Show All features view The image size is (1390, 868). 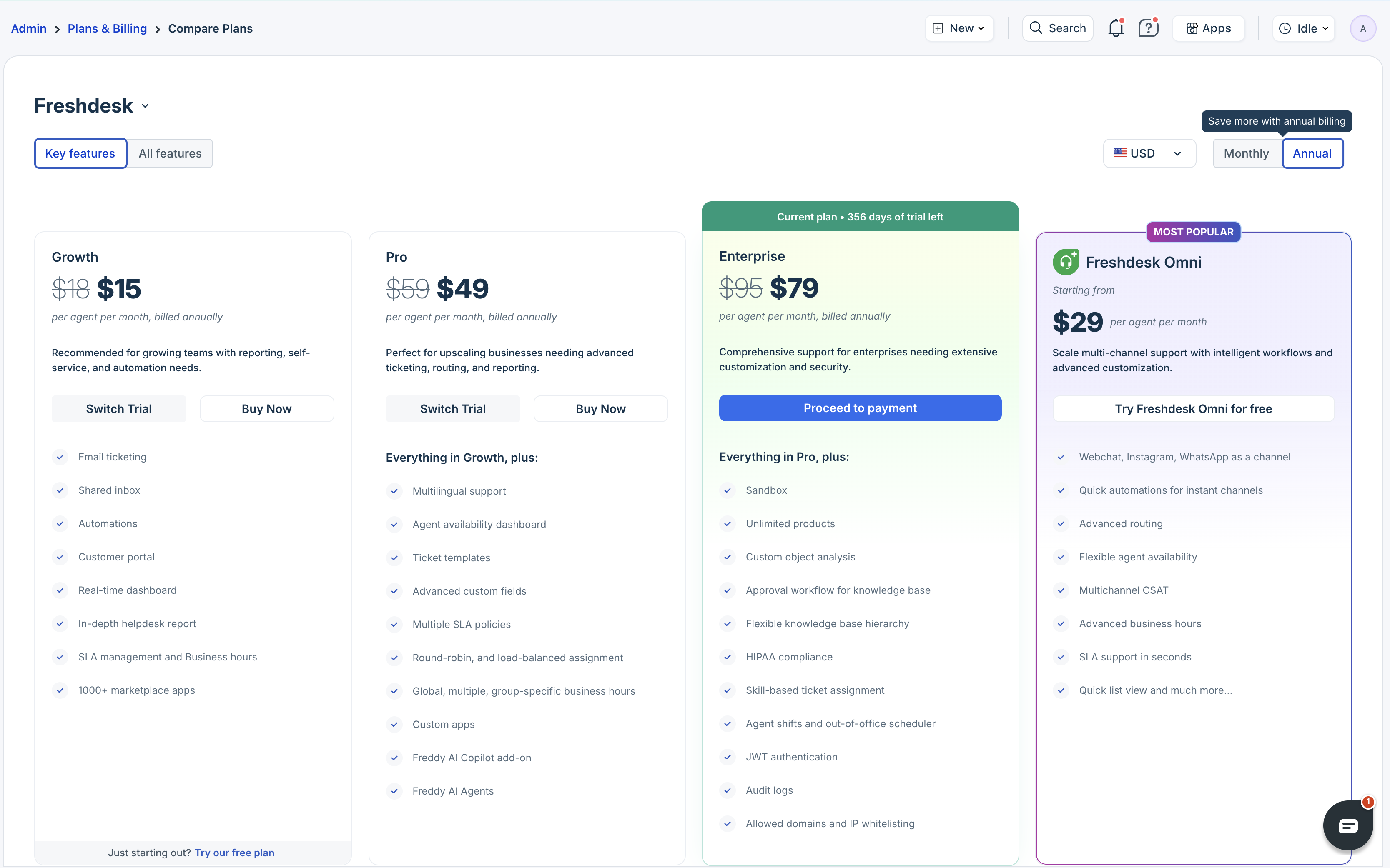(x=170, y=153)
